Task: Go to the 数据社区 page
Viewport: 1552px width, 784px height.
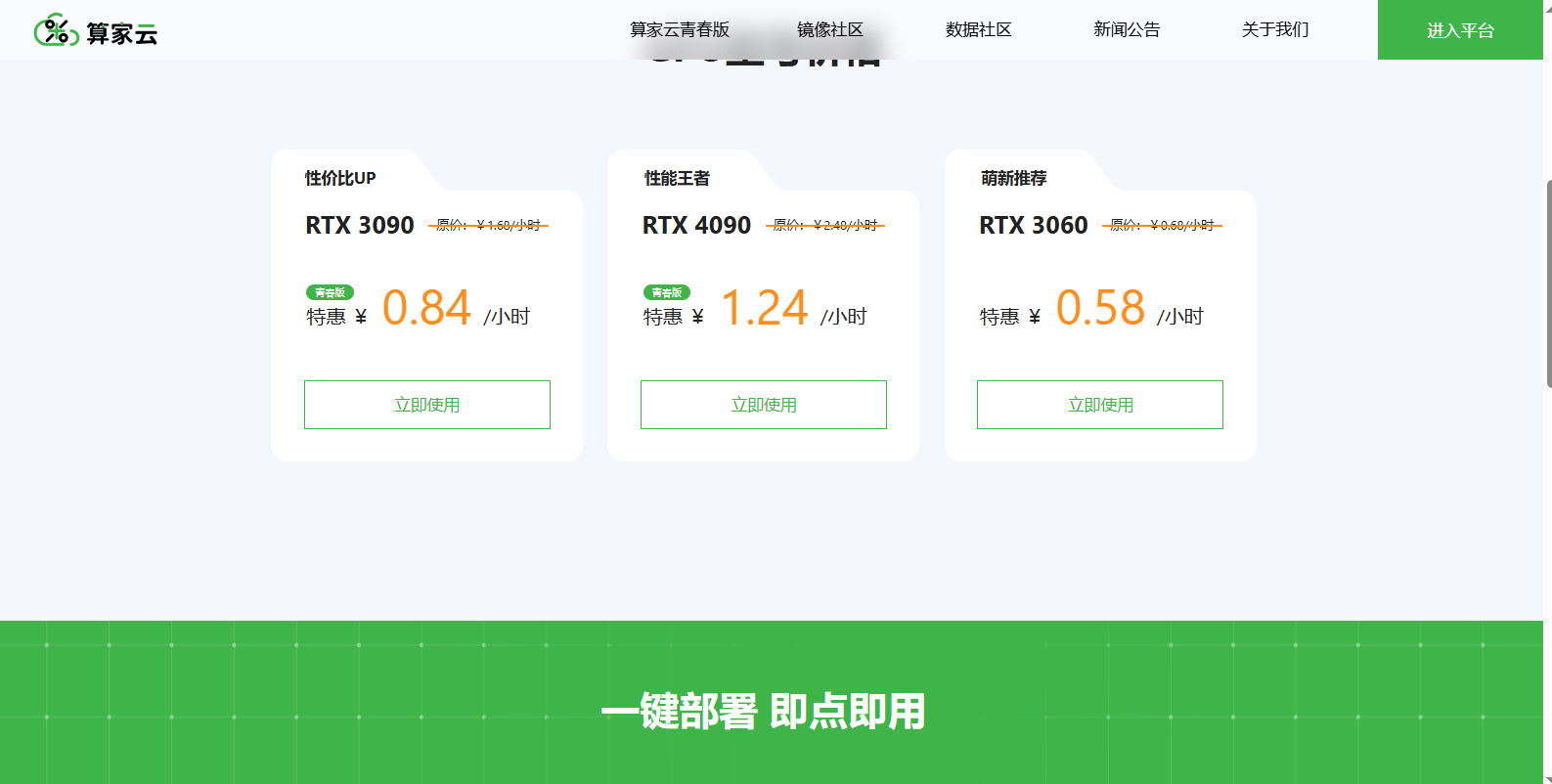Action: [x=978, y=30]
